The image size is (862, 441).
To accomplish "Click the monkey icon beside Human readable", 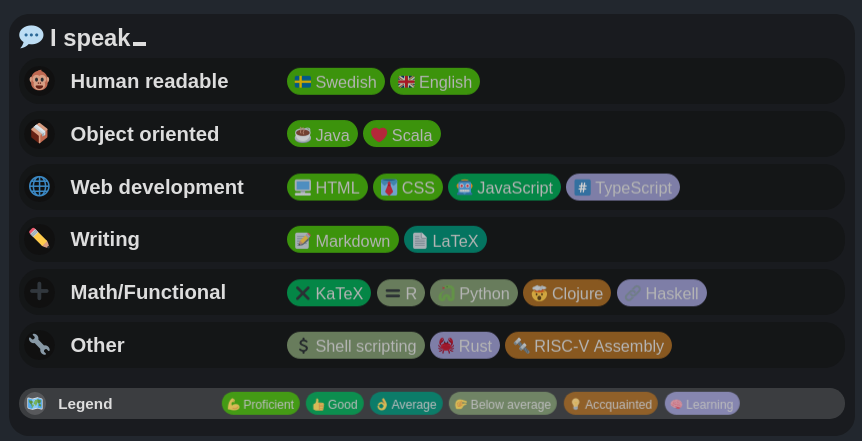I will click(x=39, y=81).
